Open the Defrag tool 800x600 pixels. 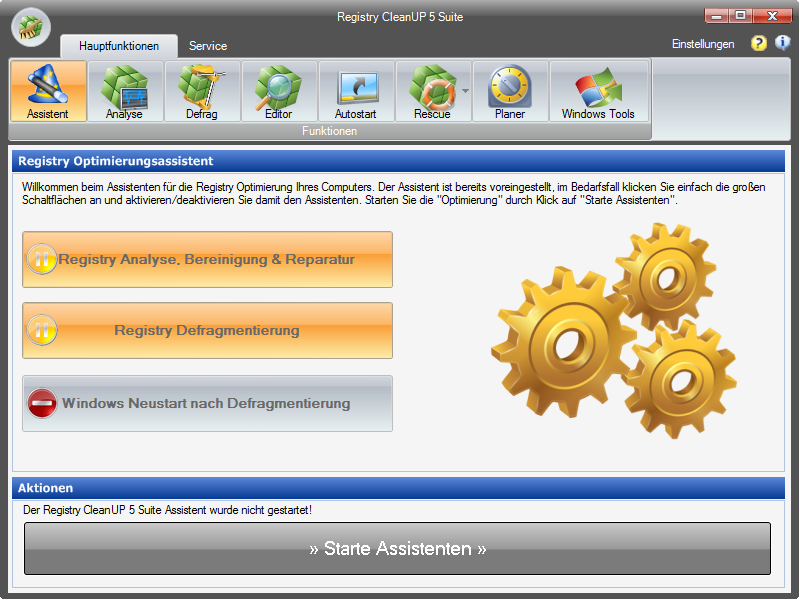201,91
